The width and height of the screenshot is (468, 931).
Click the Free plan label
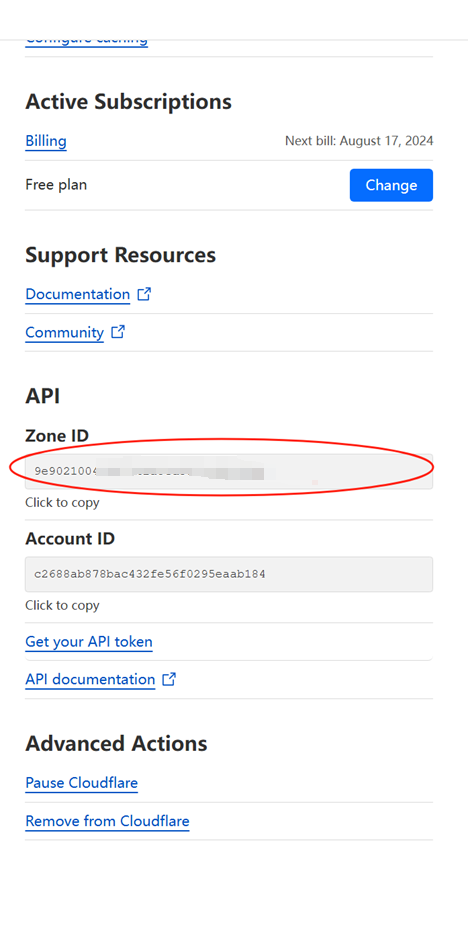tap(56, 185)
